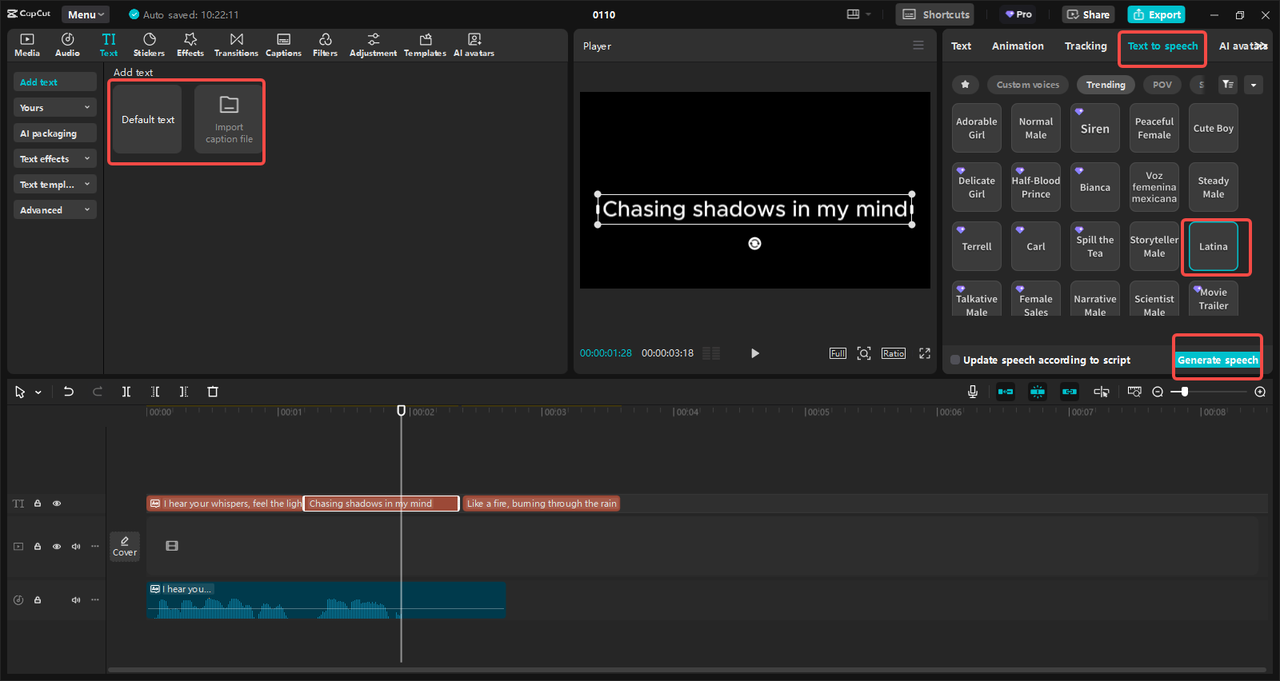Switch to the Animation tab
The width and height of the screenshot is (1280, 681).
[x=1017, y=46]
